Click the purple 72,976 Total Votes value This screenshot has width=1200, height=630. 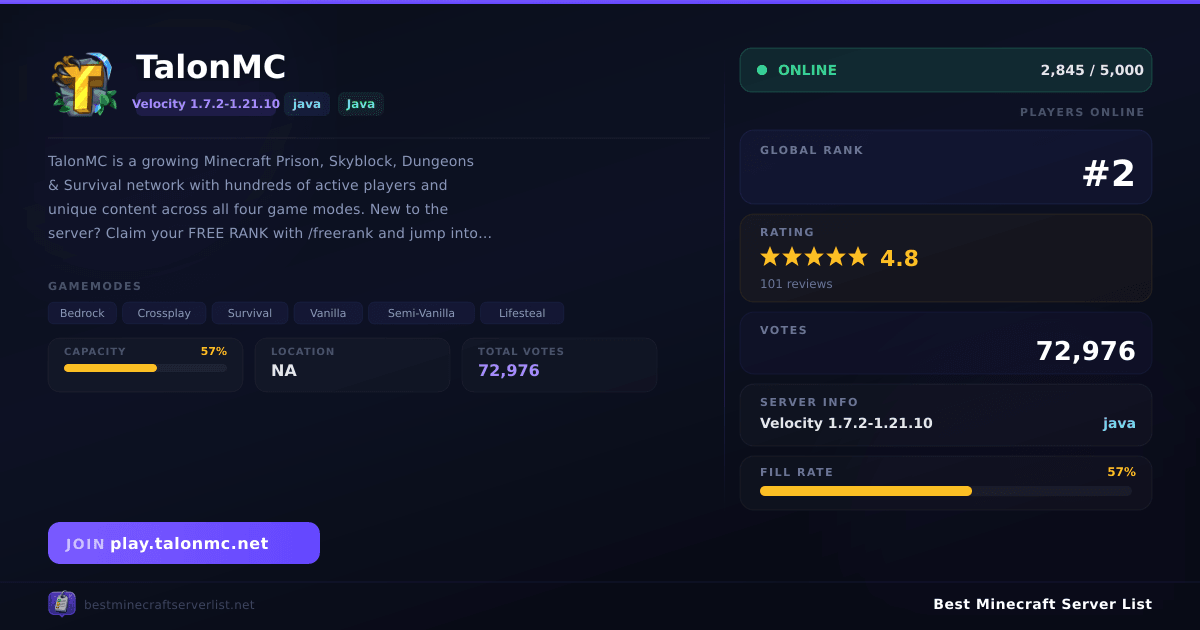coord(509,371)
